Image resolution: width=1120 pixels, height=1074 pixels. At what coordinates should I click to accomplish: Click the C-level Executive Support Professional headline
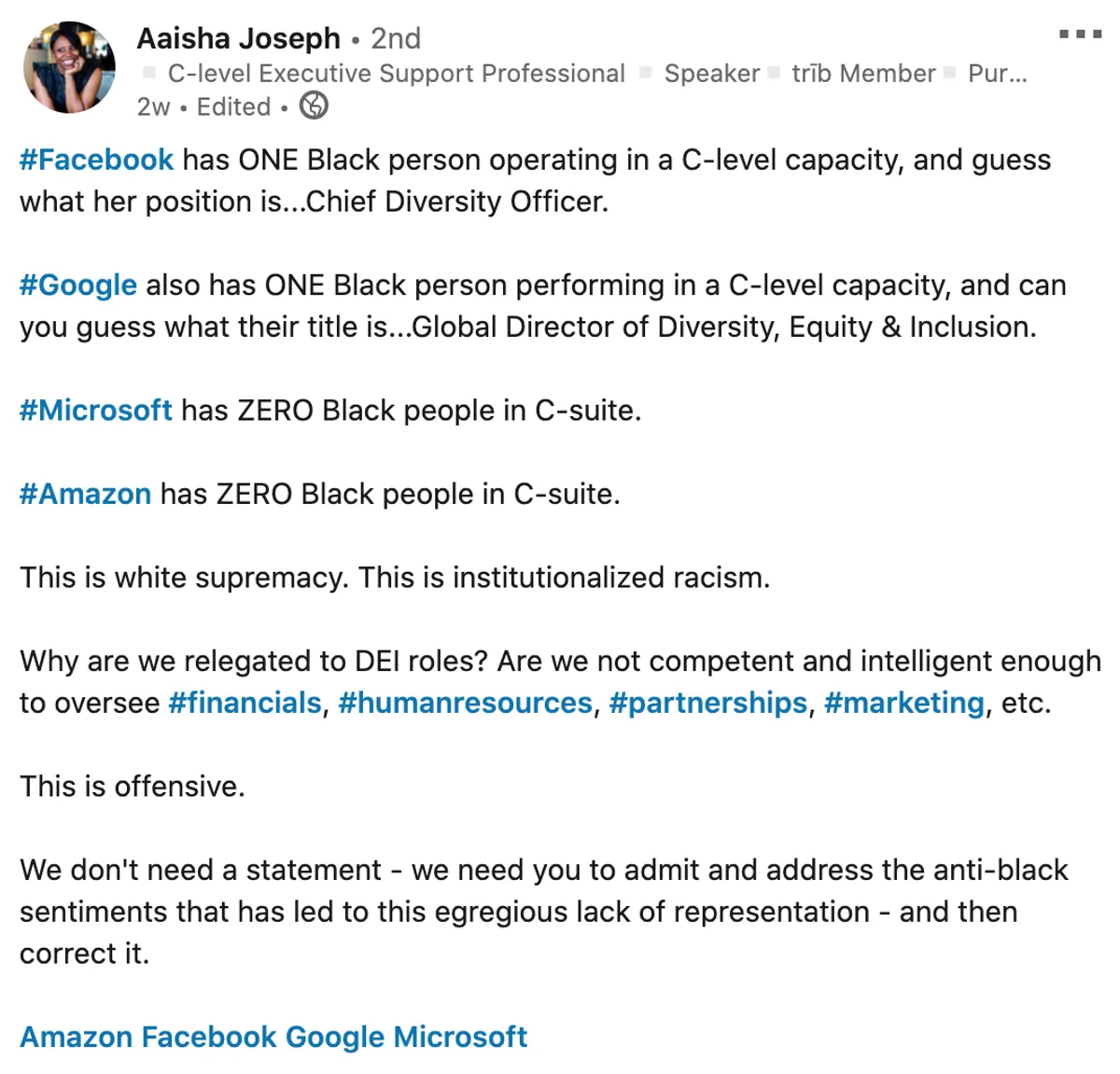(x=396, y=74)
